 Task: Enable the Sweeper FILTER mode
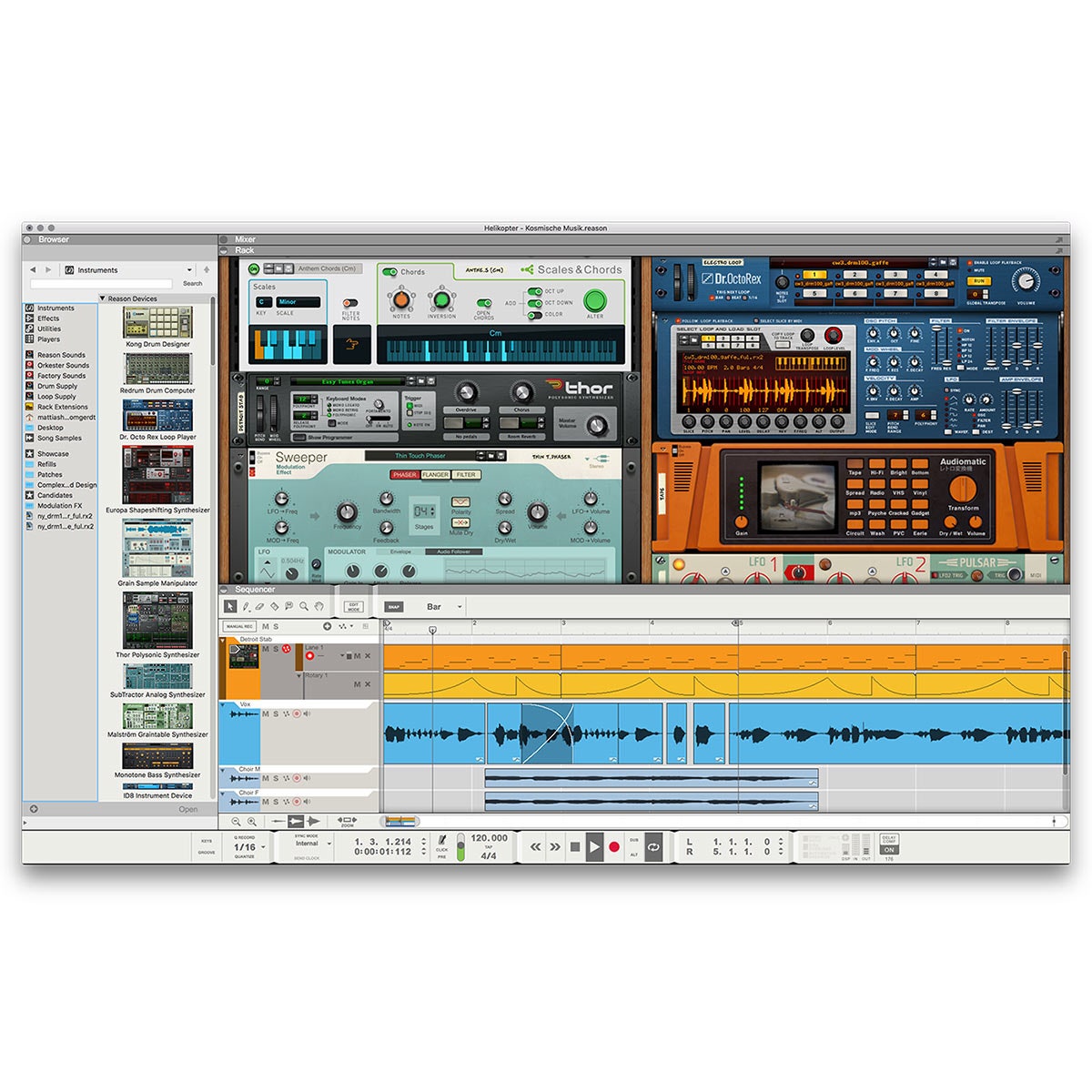pyautogui.click(x=466, y=475)
